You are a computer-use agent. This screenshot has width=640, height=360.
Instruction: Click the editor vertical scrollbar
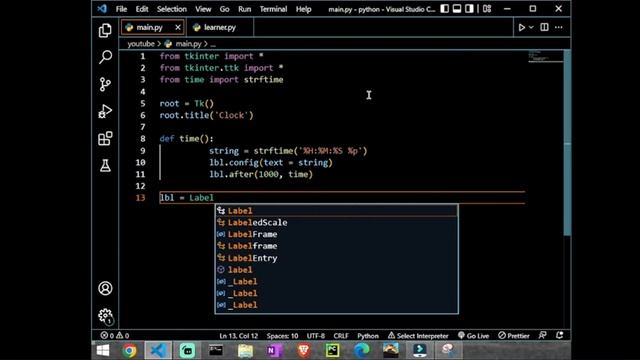point(567,143)
